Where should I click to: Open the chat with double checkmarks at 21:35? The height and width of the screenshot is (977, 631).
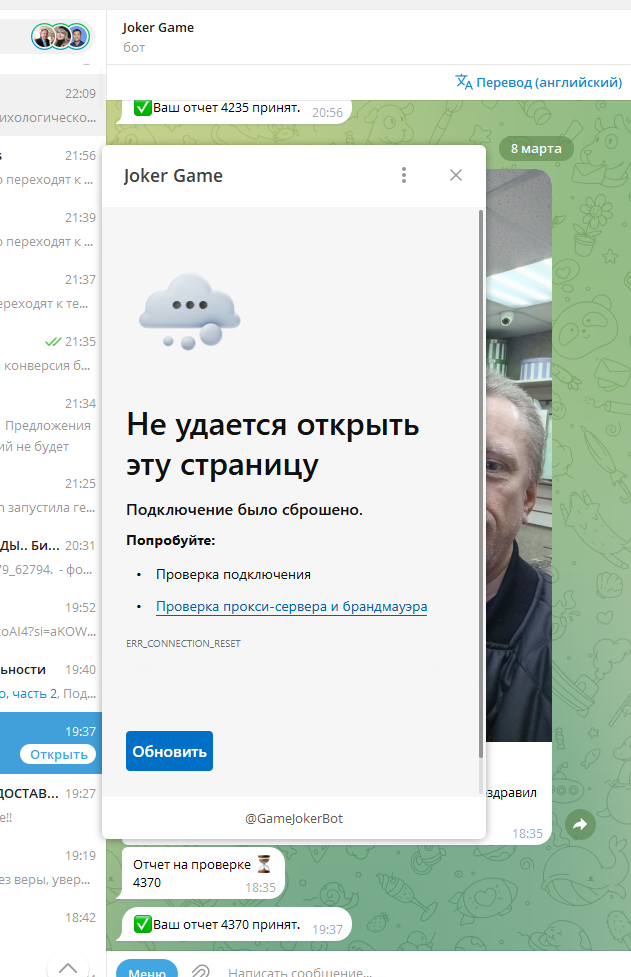pos(52,354)
